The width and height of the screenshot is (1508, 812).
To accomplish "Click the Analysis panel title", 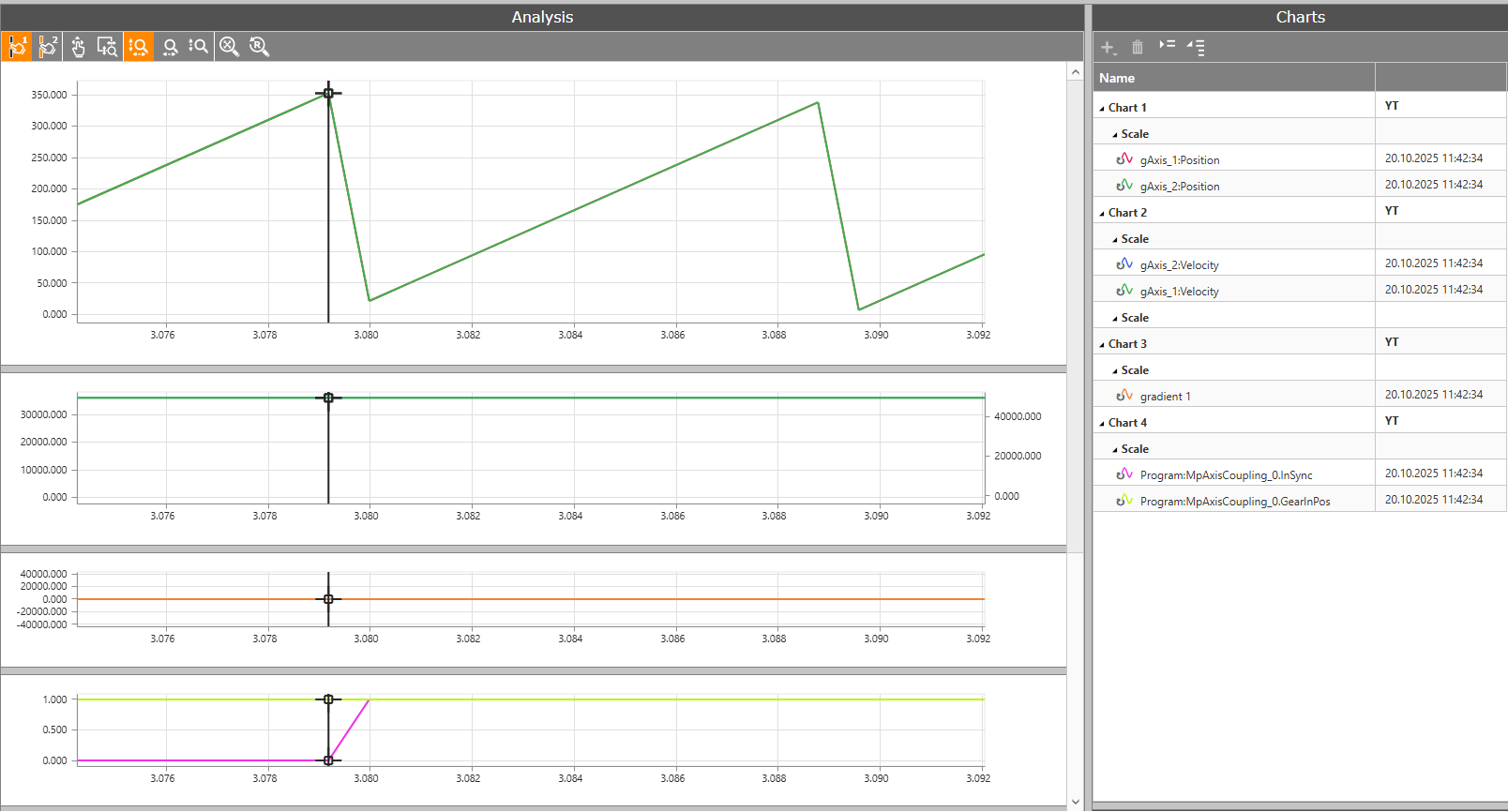I will click(542, 17).
